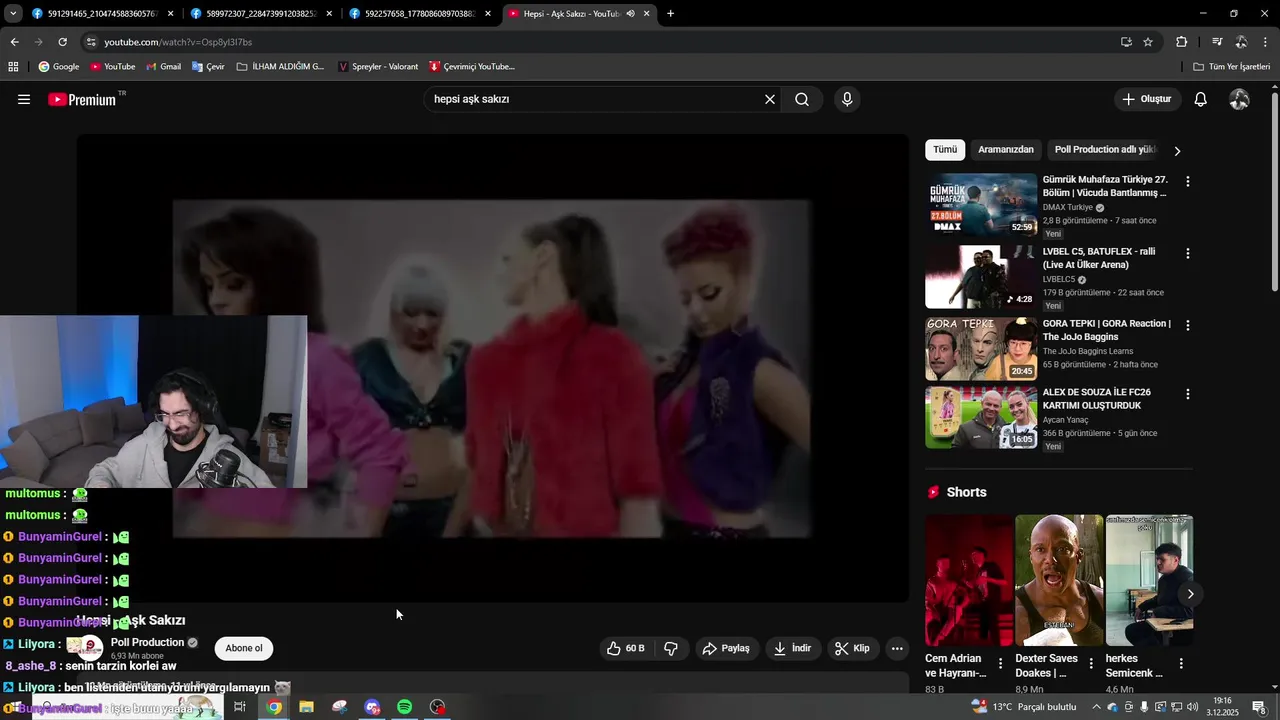The width and height of the screenshot is (1280, 720).
Task: Install app icon in address bar
Action: [1126, 42]
